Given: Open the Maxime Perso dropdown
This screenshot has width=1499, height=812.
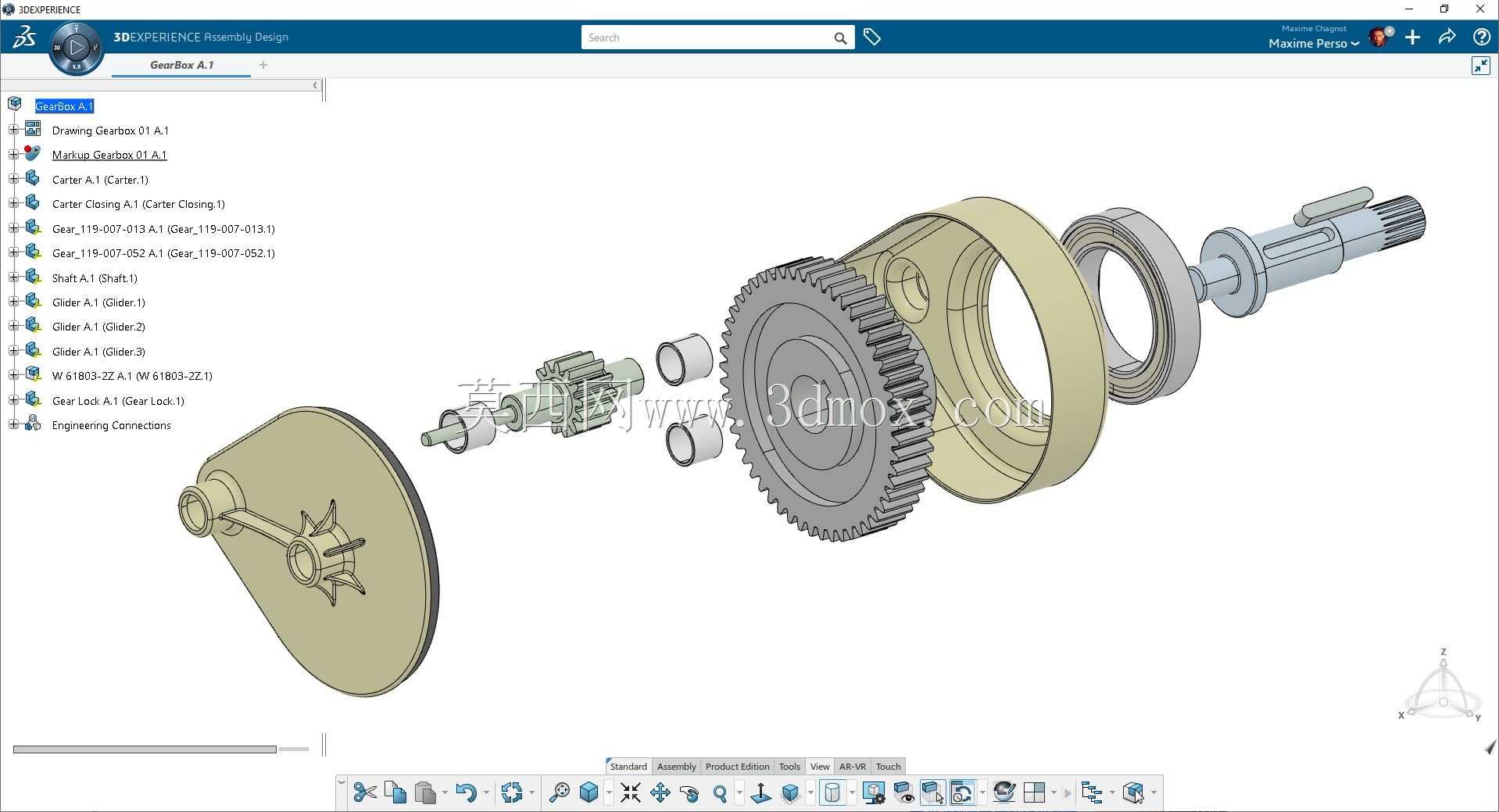Looking at the screenshot, I should [1314, 43].
